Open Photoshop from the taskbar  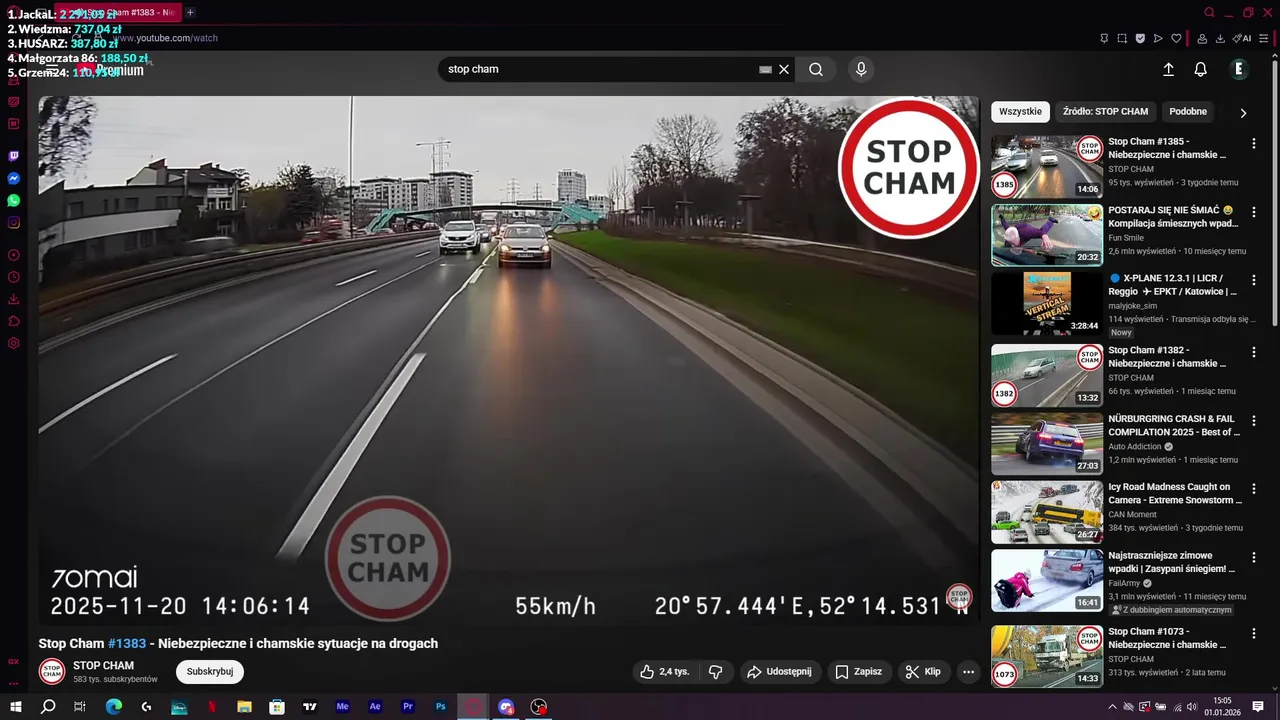[x=441, y=707]
